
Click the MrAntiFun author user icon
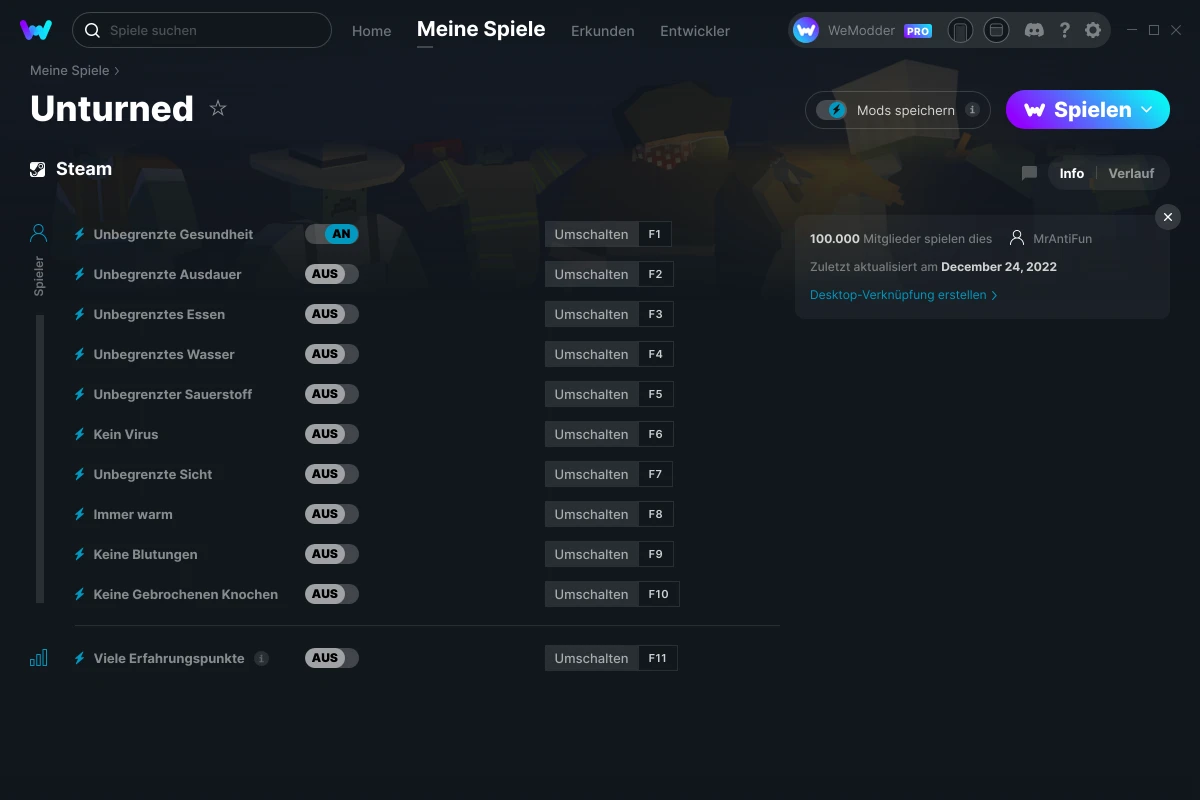tap(1017, 238)
